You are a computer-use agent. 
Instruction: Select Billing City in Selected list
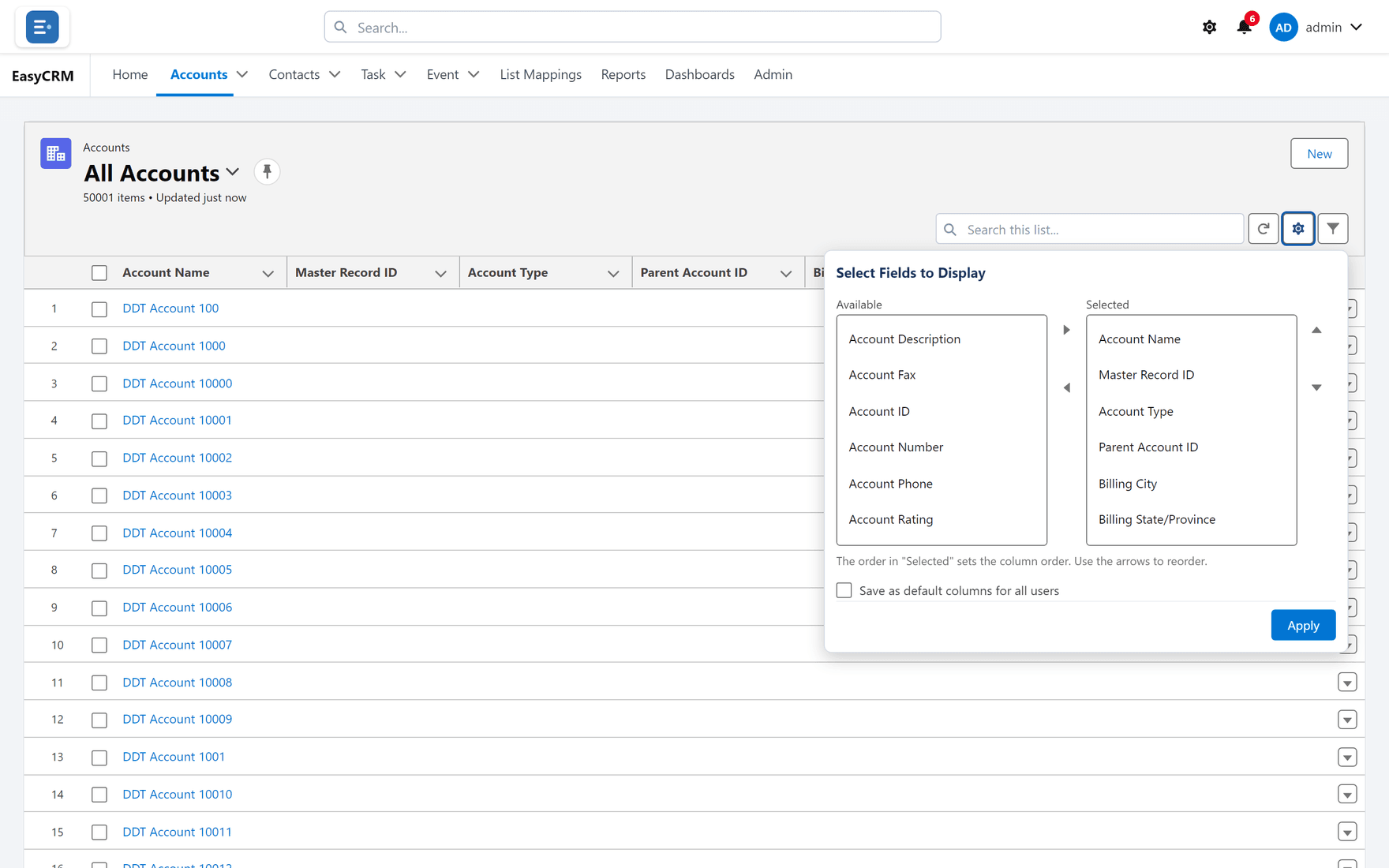tap(1191, 484)
